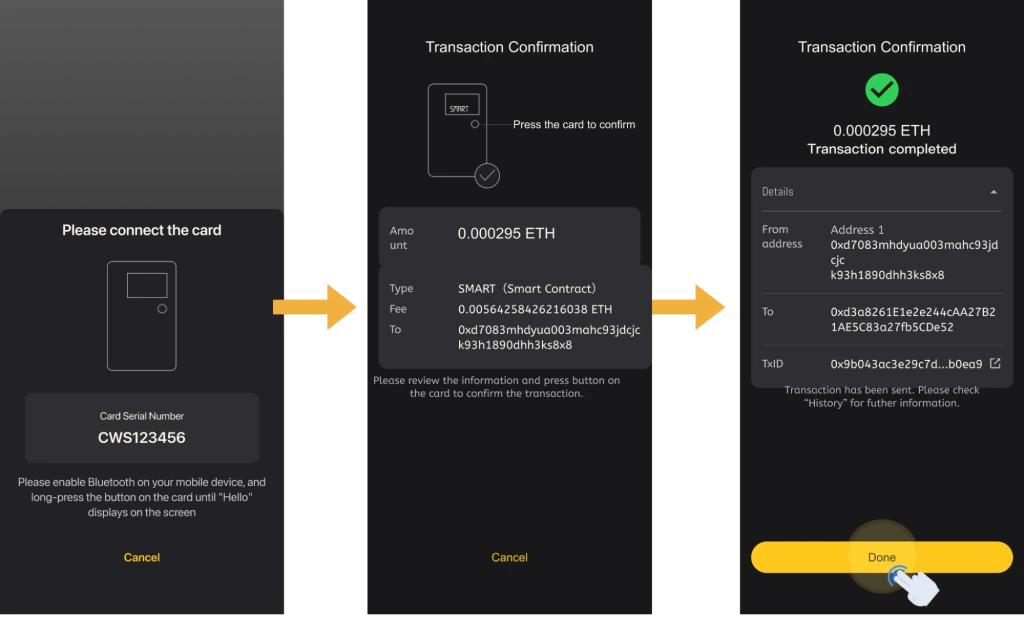Select the Amount row value 0.000295 ETH

pyautogui.click(x=506, y=233)
